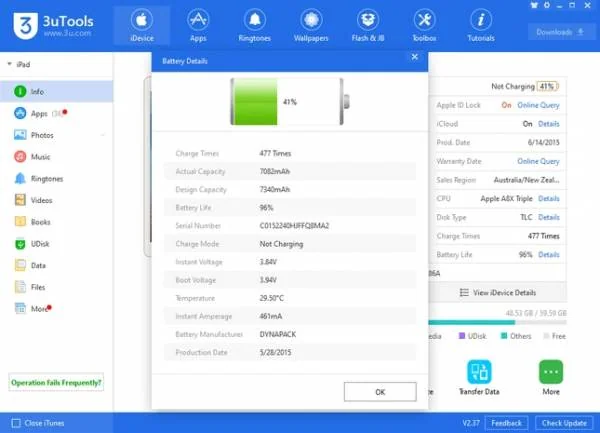Image resolution: width=600 pixels, height=433 pixels.
Task: Open the Toolbox tab
Action: coord(424,25)
